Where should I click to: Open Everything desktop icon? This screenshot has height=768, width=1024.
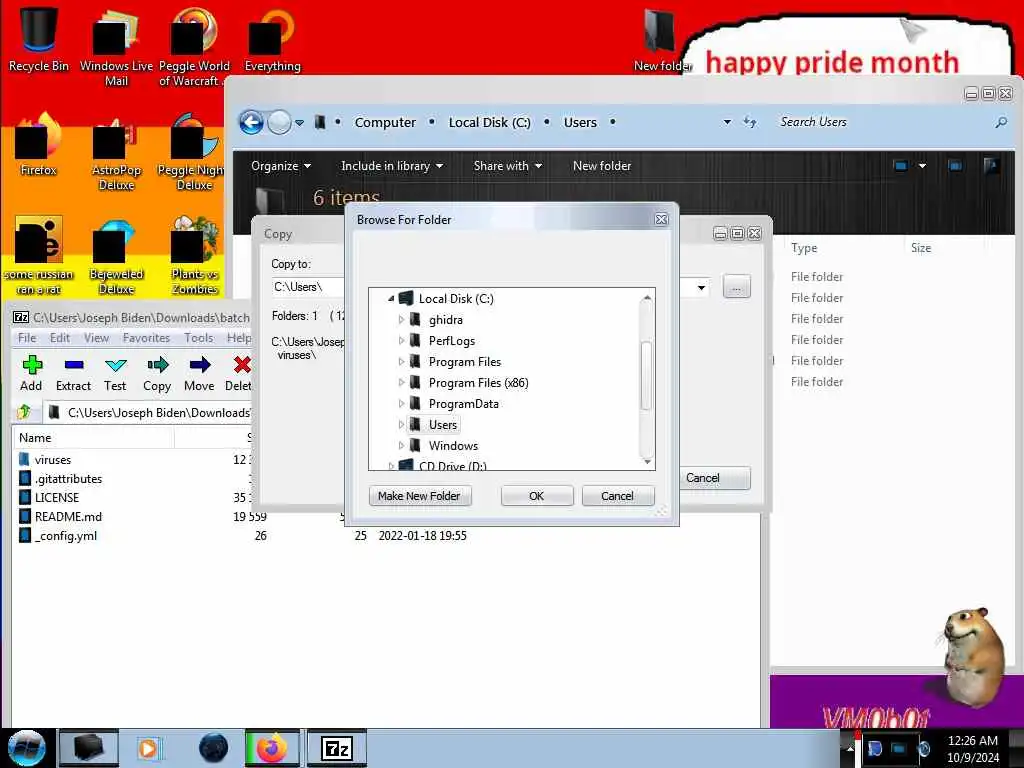(272, 39)
